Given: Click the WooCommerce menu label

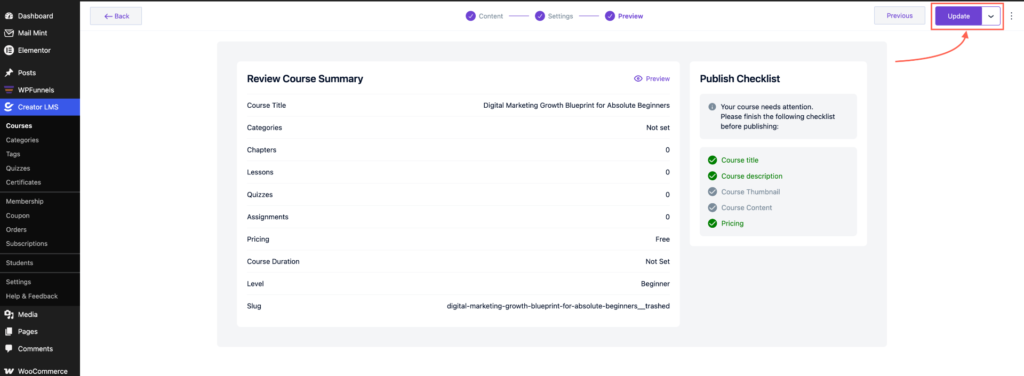Looking at the screenshot, I should [x=43, y=371].
